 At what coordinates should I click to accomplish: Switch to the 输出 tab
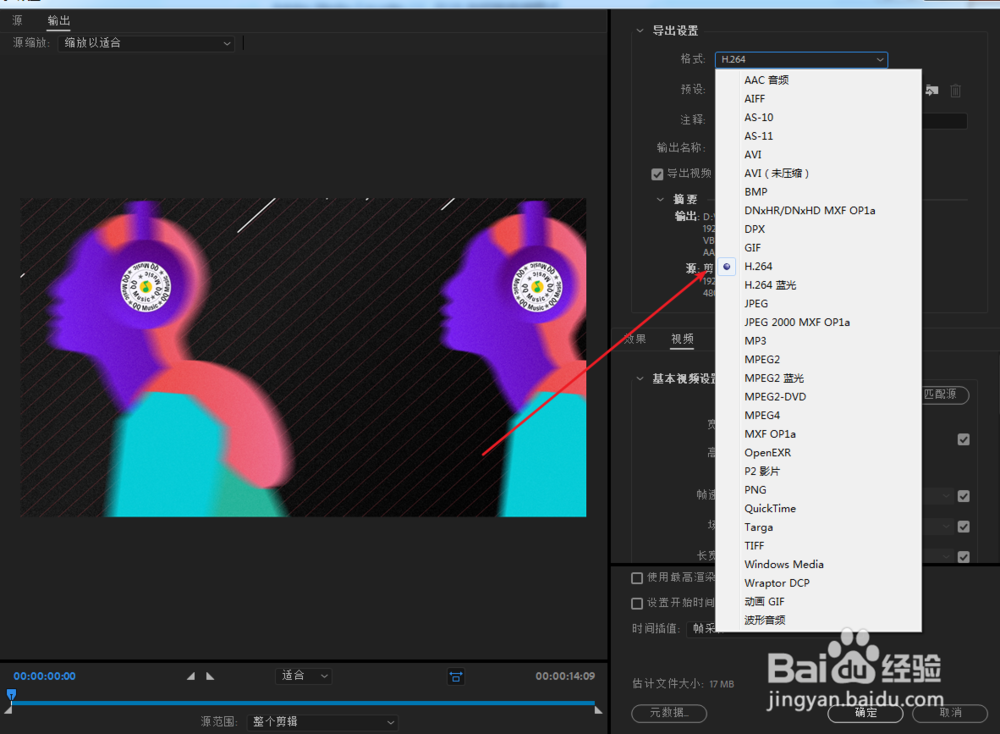pyautogui.click(x=59, y=20)
